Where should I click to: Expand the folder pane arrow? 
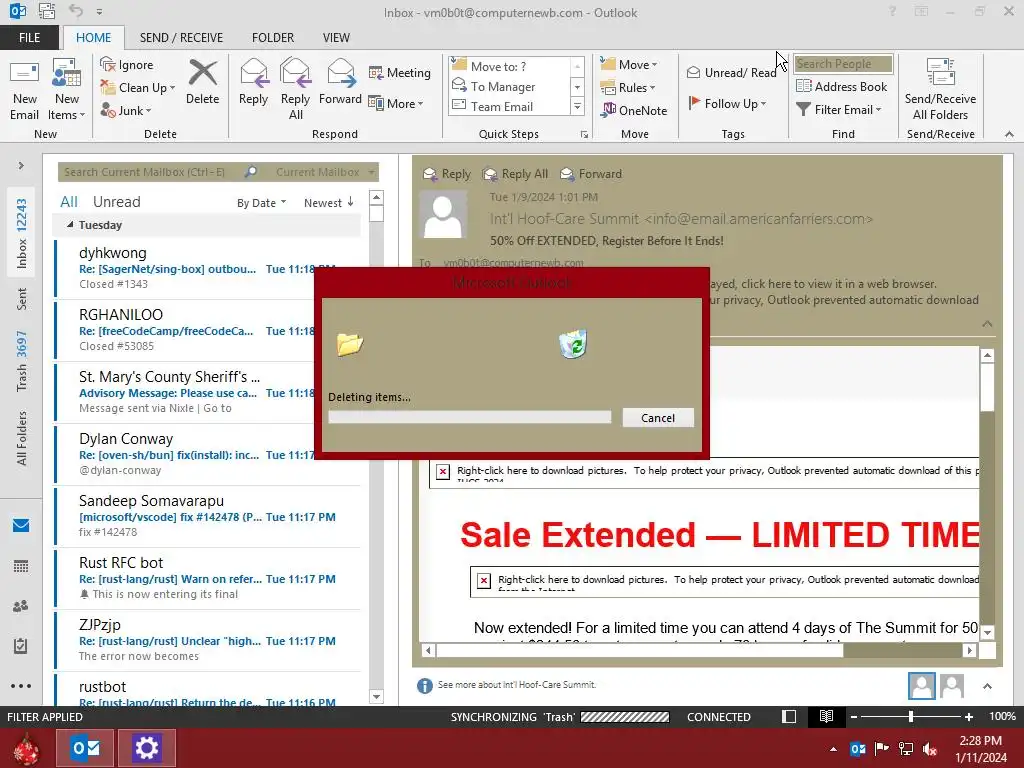(21, 166)
